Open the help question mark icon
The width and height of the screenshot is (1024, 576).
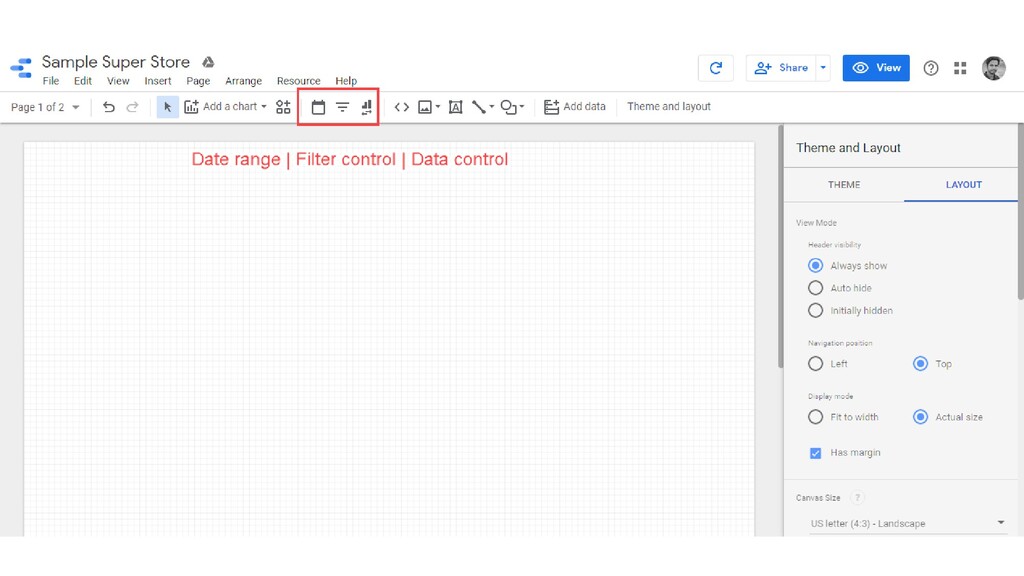931,68
